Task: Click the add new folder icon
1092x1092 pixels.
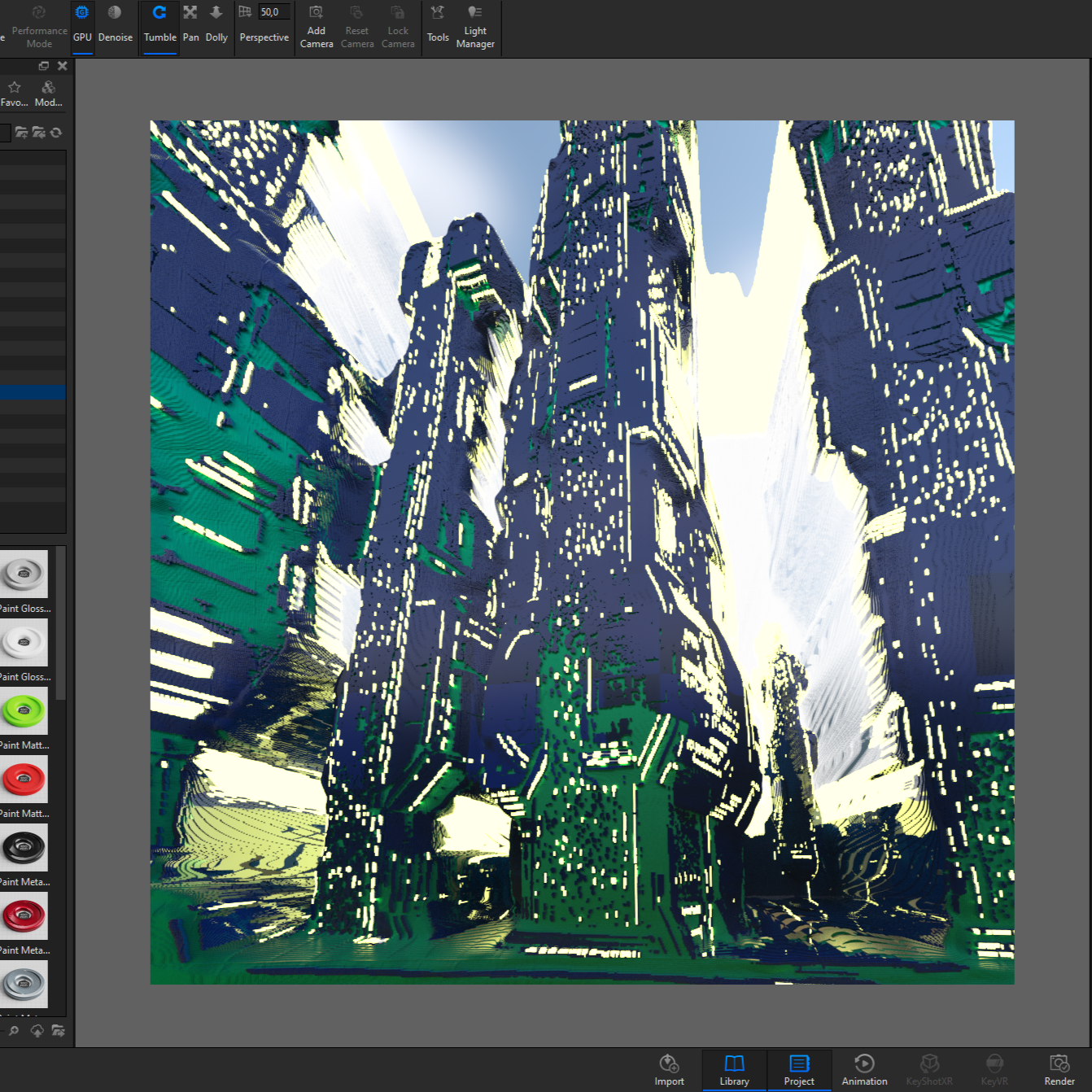Action: tap(21, 133)
